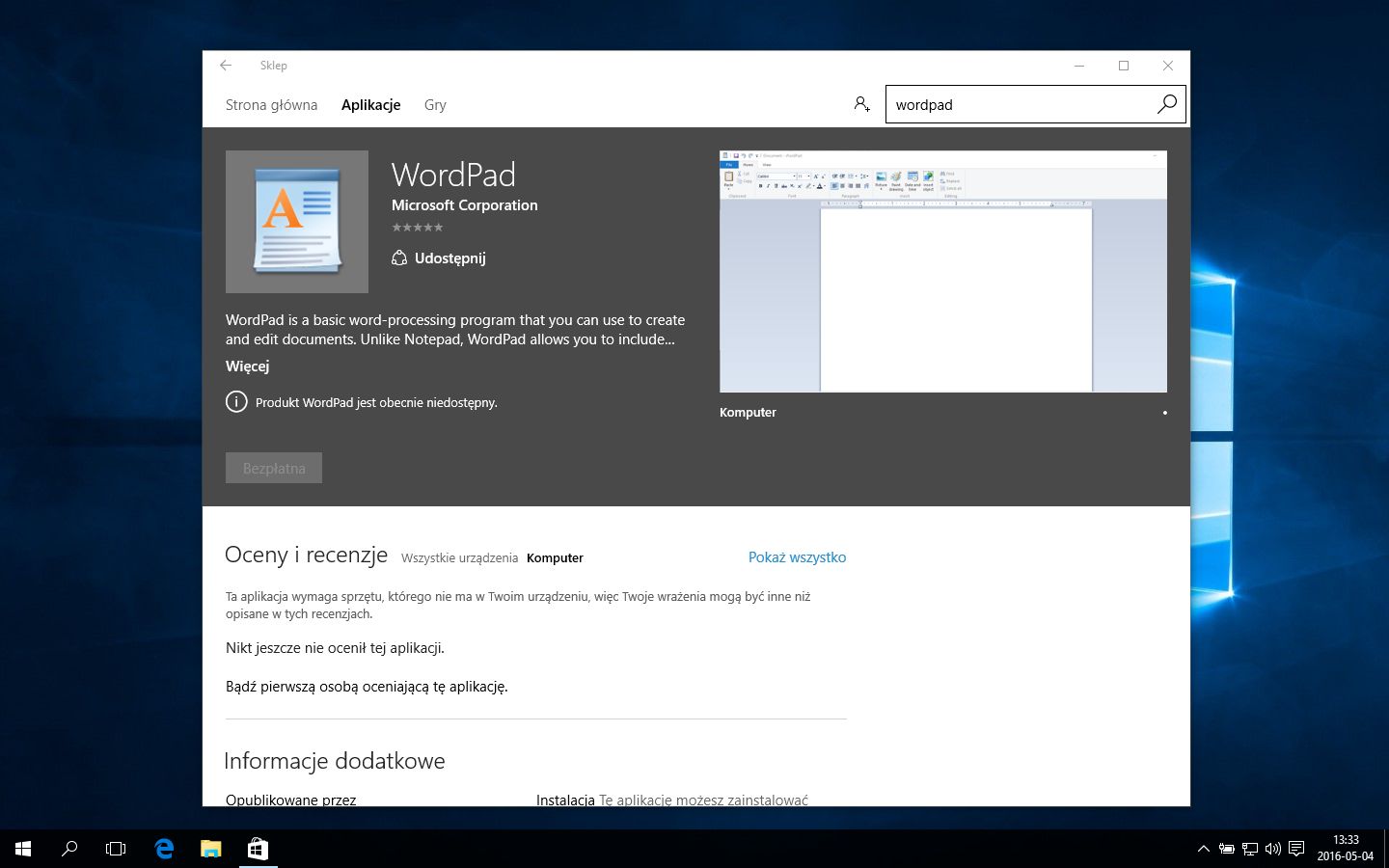Screen dimensions: 1389x868
Task: Open the volume control tray icon
Action: (x=1272, y=849)
